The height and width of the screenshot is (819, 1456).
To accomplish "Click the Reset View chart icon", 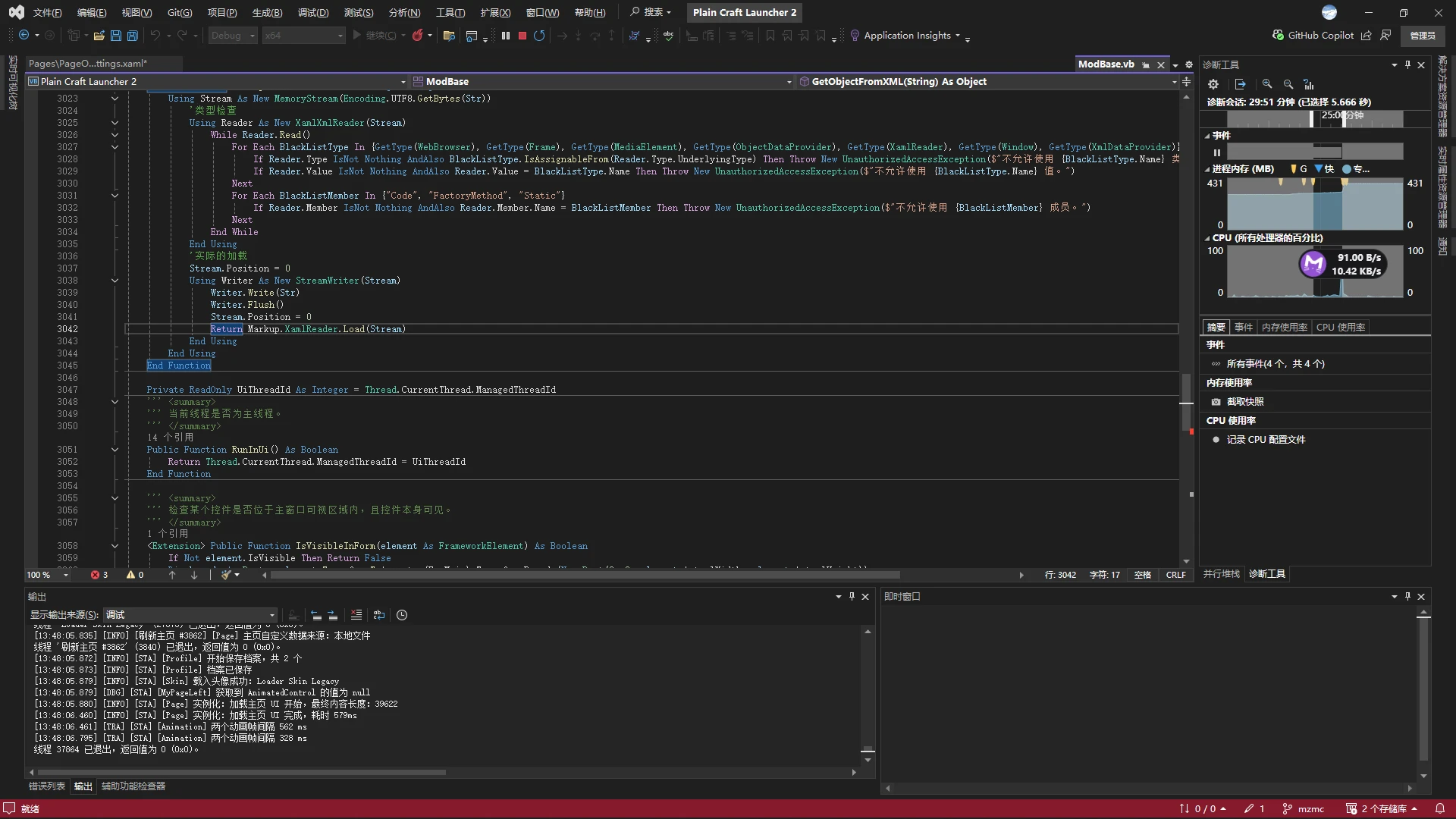I will (1309, 84).
